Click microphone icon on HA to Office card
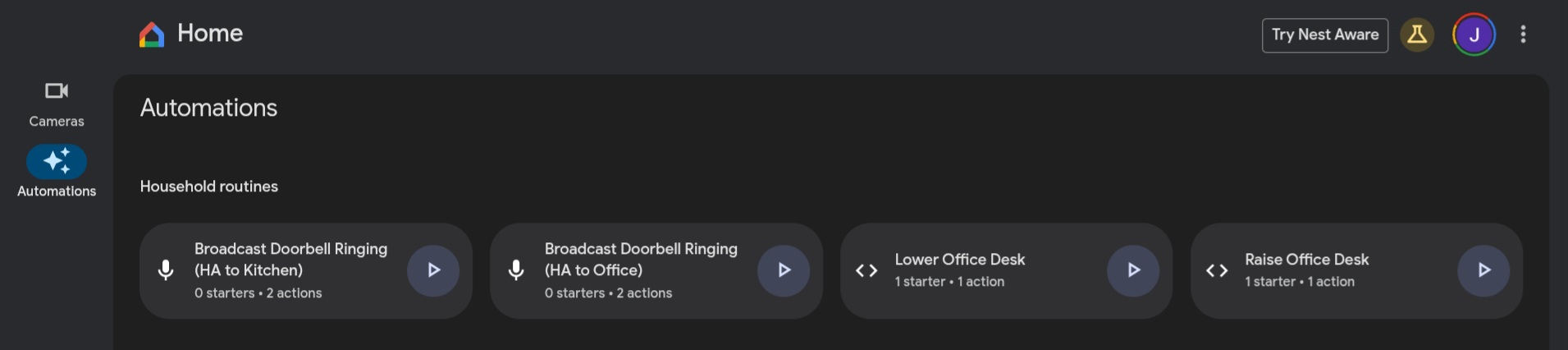 click(x=516, y=270)
